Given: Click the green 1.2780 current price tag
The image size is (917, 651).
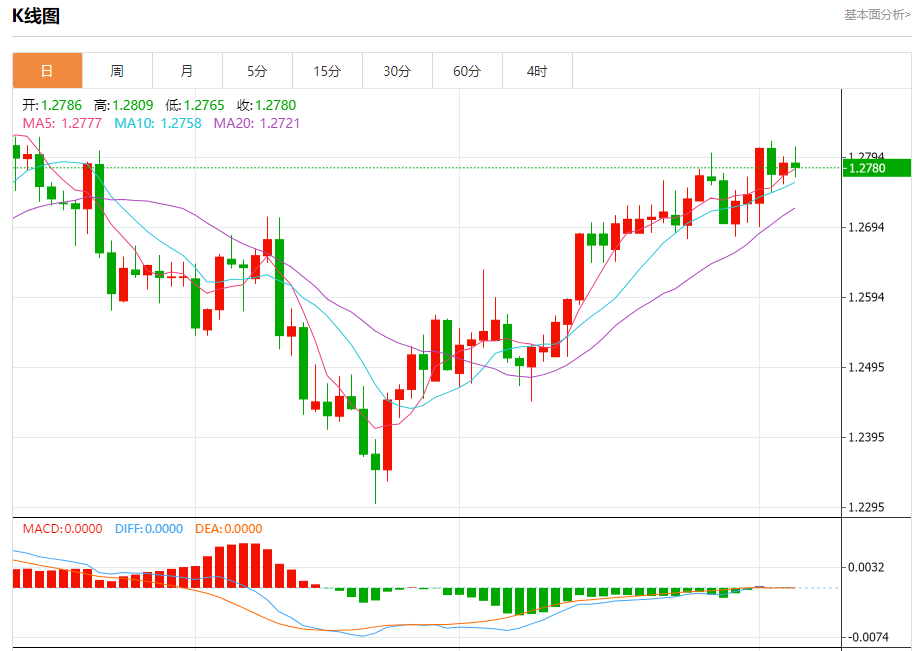Looking at the screenshot, I should coord(877,168).
